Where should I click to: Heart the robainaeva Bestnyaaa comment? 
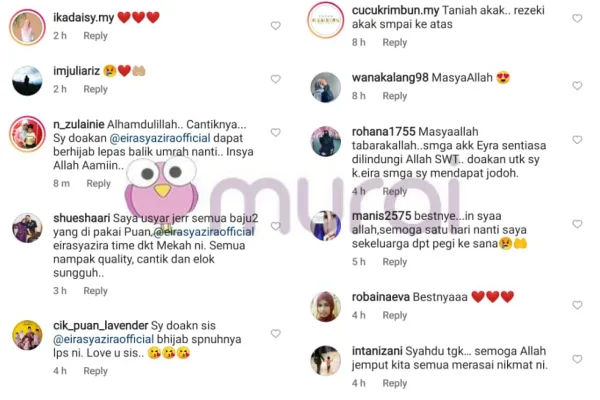(577, 305)
